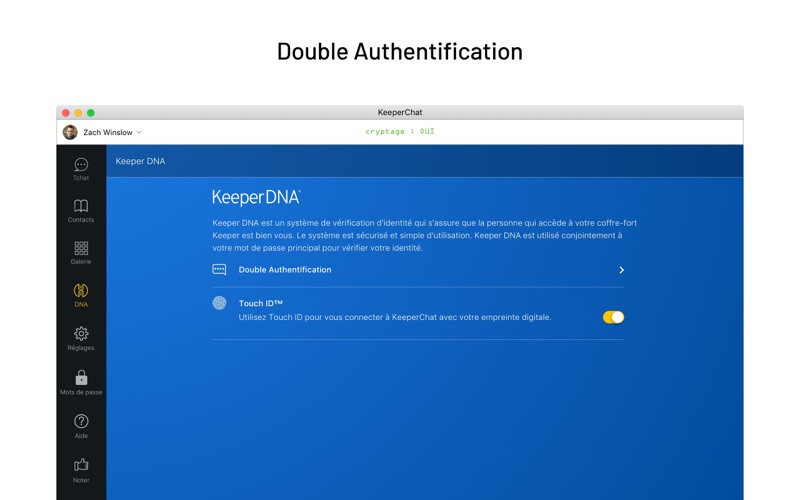Disable the Touch ID toggle switch
Image resolution: width=800 pixels, height=500 pixels.
613,317
